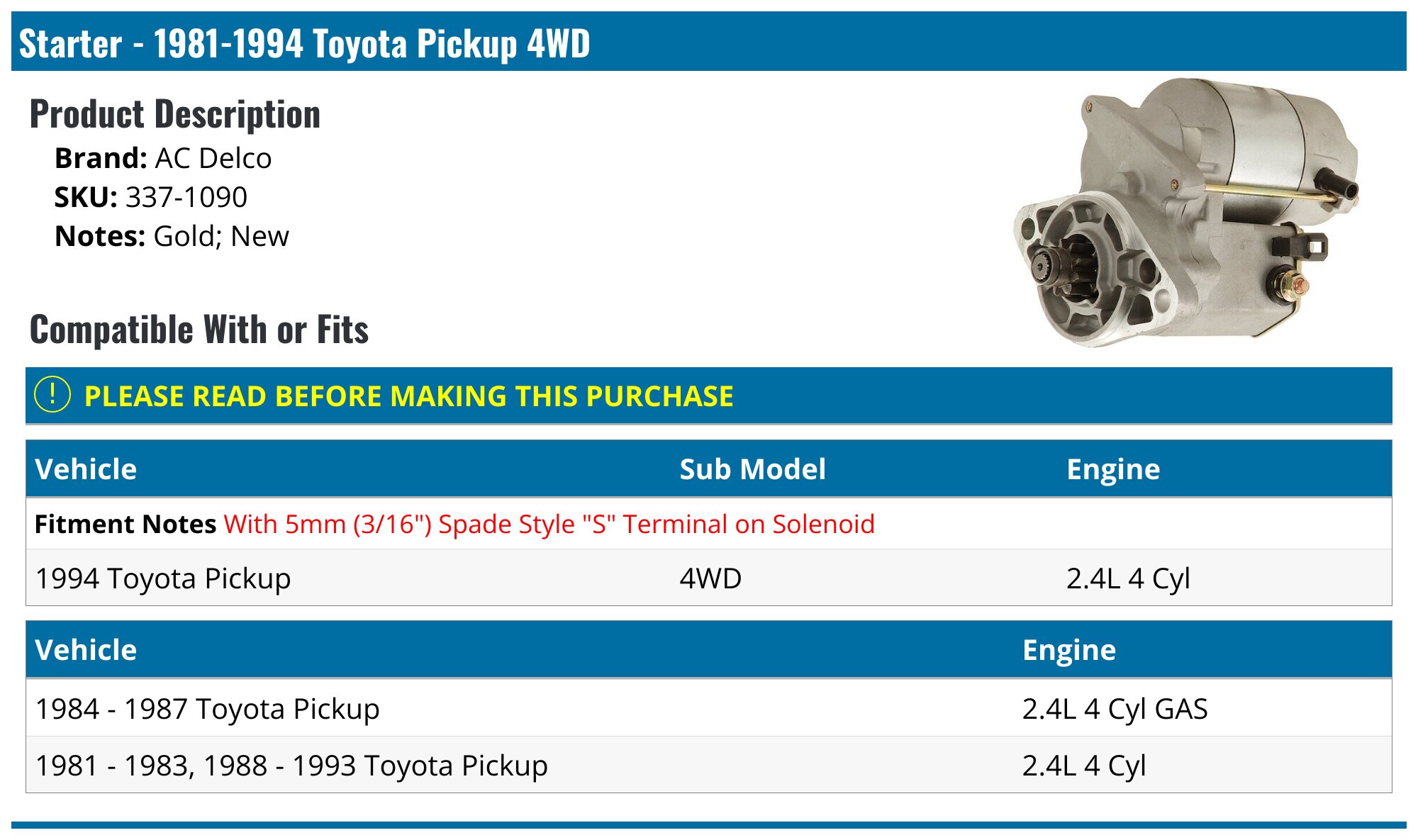Select the '1981 - 1983, 1988 - 1993 Toyota Pickup' row

[x=291, y=766]
